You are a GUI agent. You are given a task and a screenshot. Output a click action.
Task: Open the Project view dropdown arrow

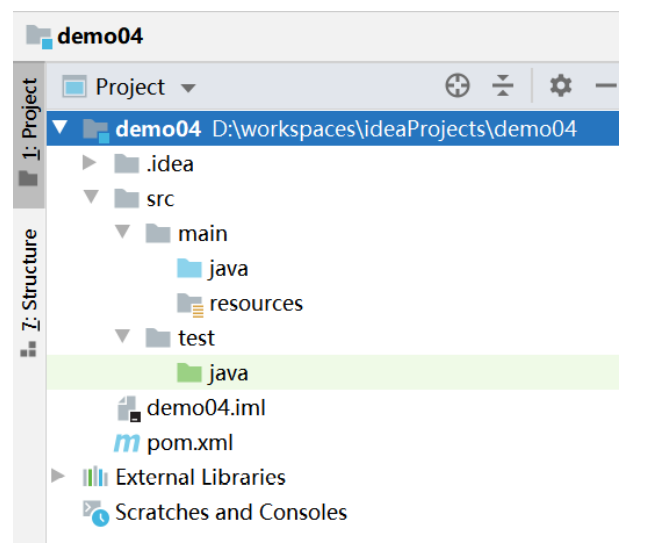coord(188,88)
